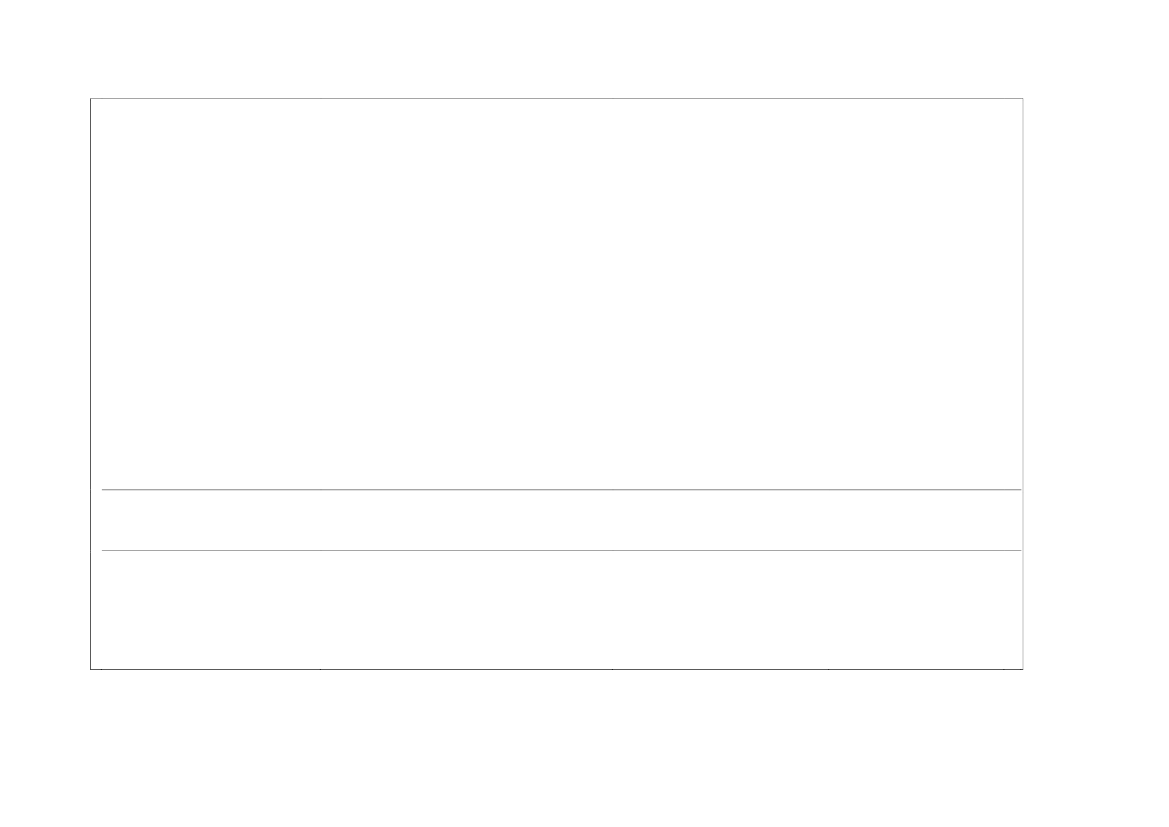Click the bottom border of the bordered box
This screenshot has height=827, width=1169.
[x=556, y=668]
